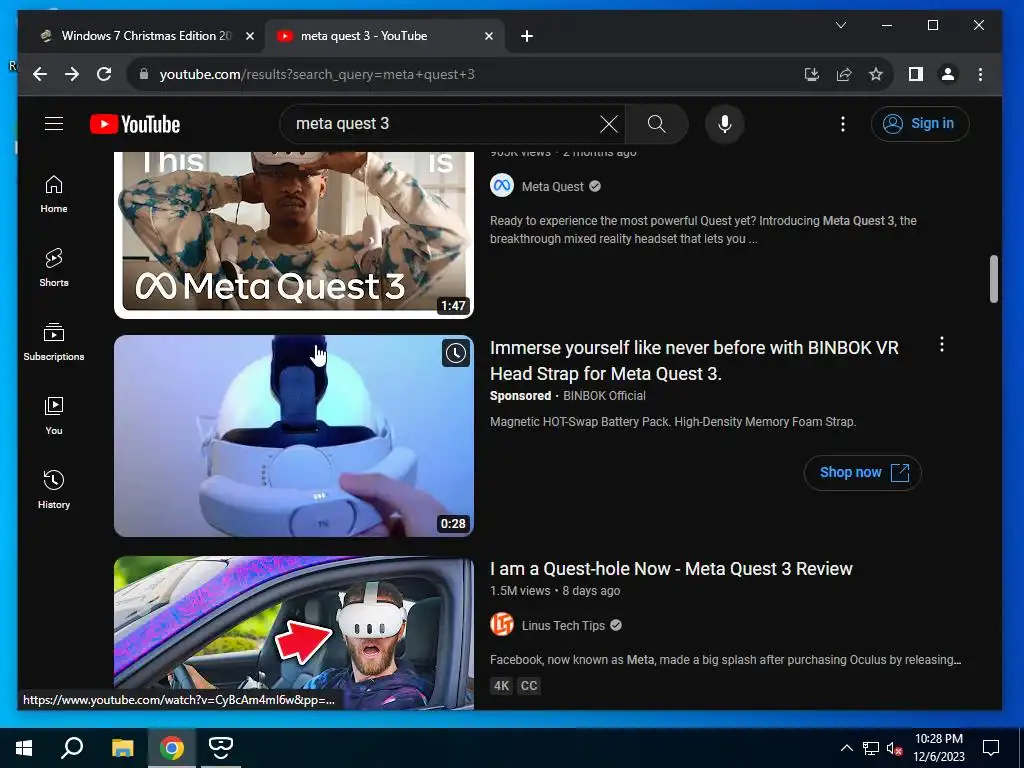Go to Home in the sidebar
Viewport: 1024px width, 768px height.
point(54,194)
